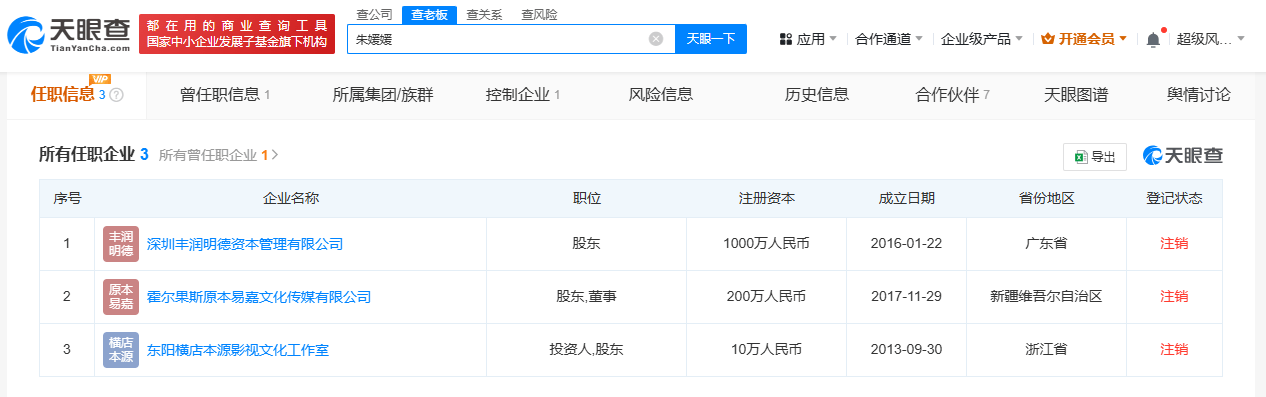The image size is (1266, 397).
Task: Click the 丰润明德 company logo thumbnail
Action: 121,244
